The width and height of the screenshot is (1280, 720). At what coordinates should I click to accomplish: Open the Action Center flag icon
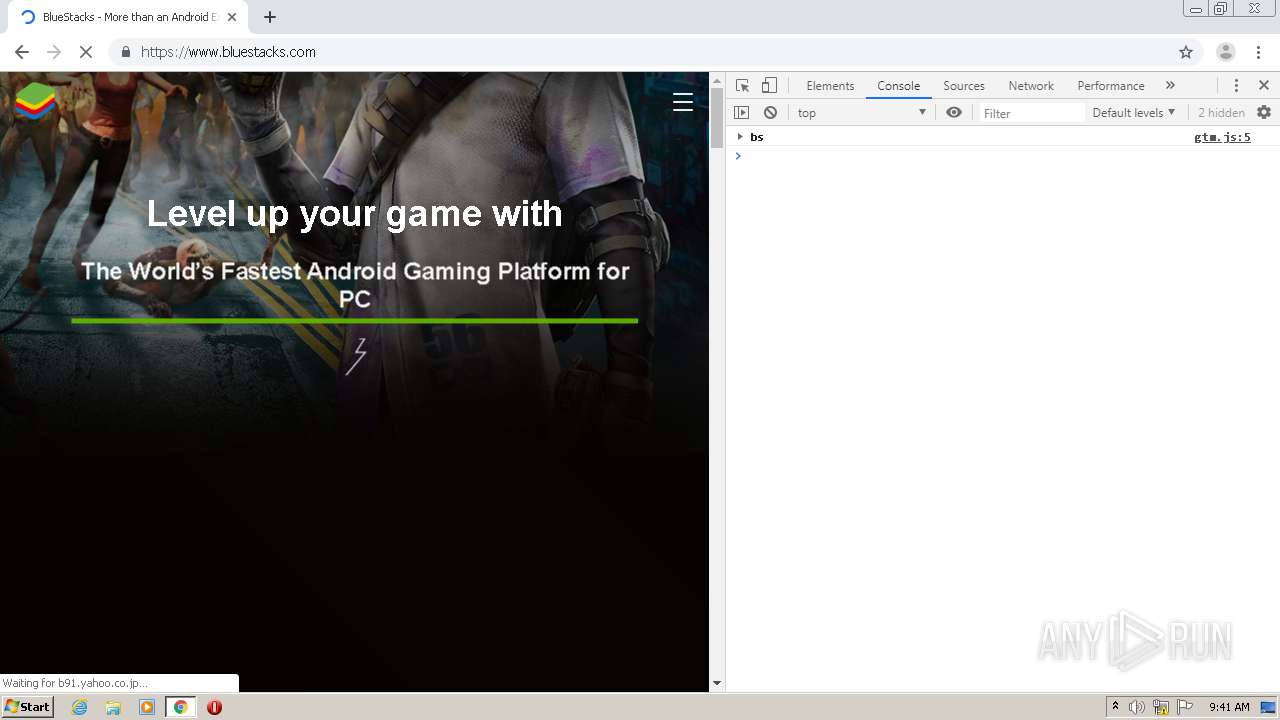tap(1185, 707)
